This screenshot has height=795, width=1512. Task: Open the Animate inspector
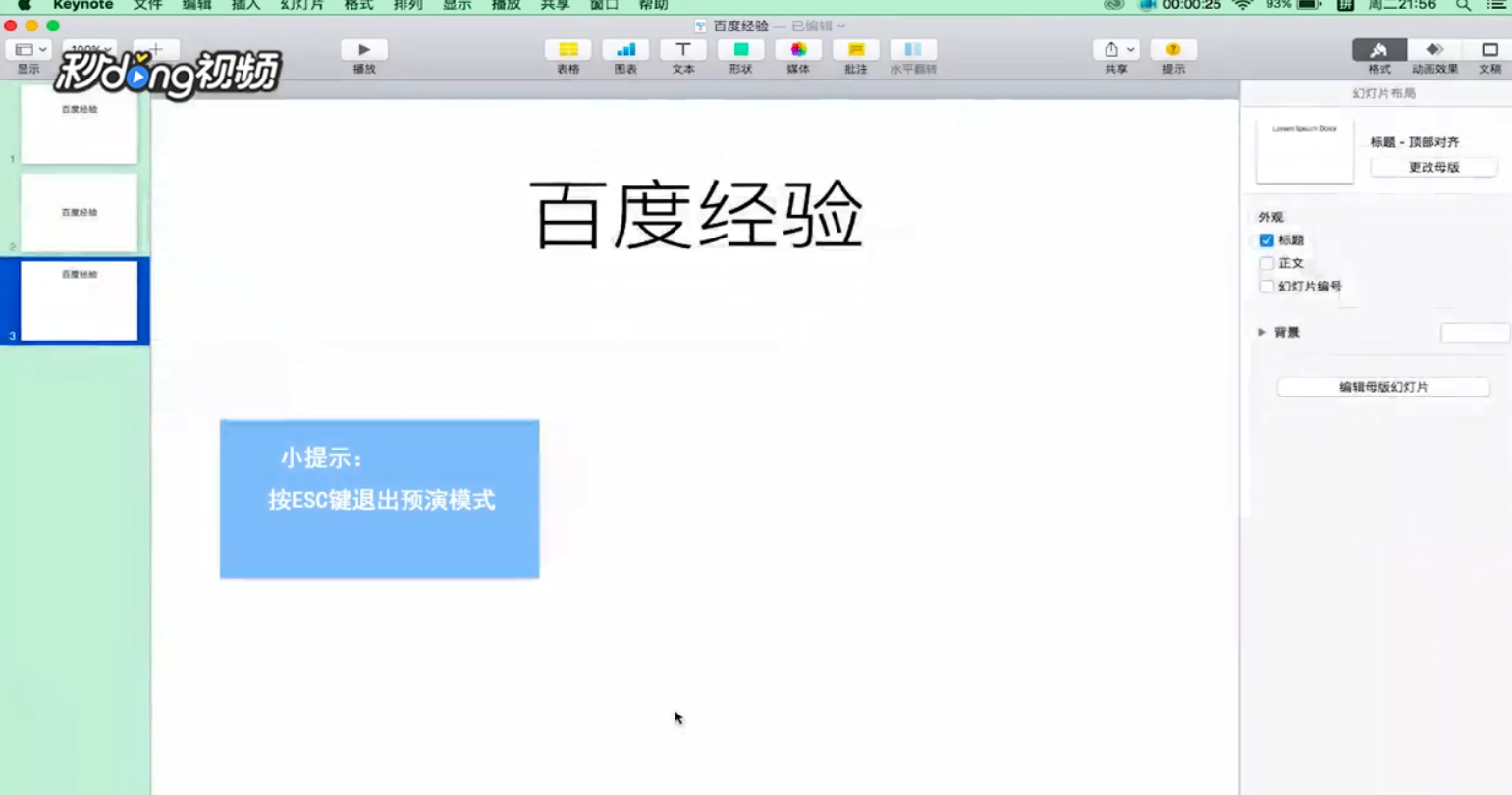[1434, 50]
